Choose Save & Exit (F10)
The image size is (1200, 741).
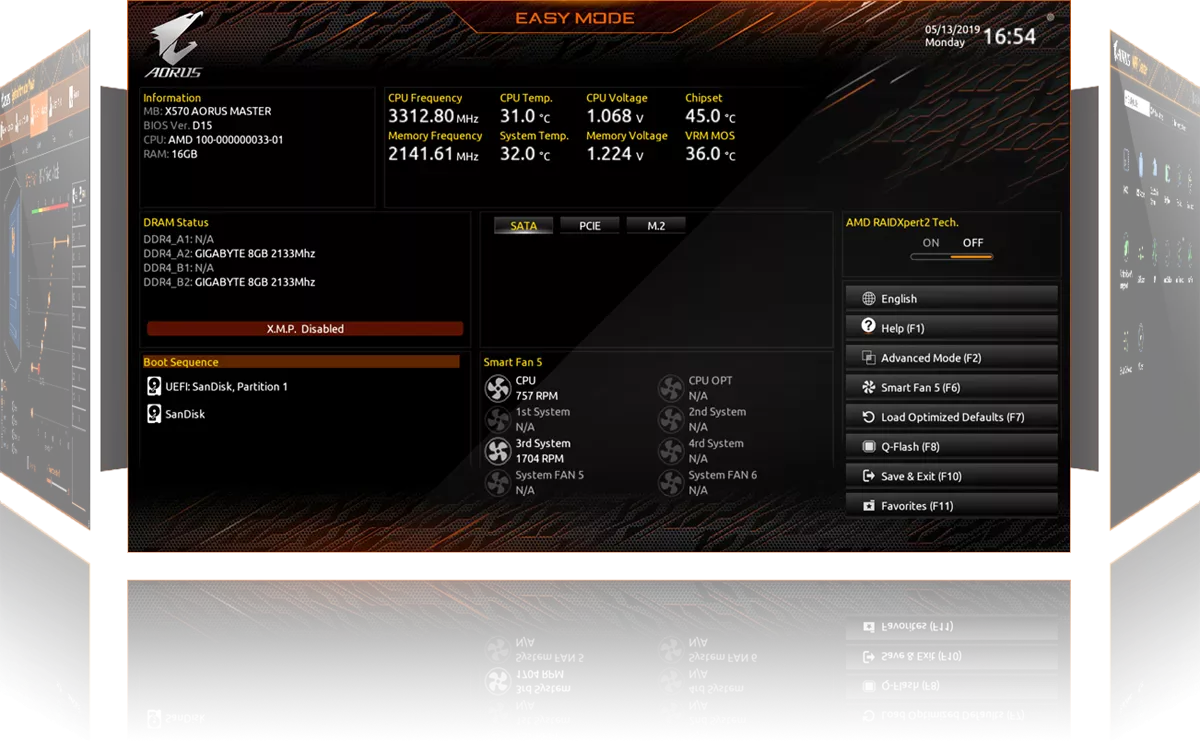pos(951,476)
